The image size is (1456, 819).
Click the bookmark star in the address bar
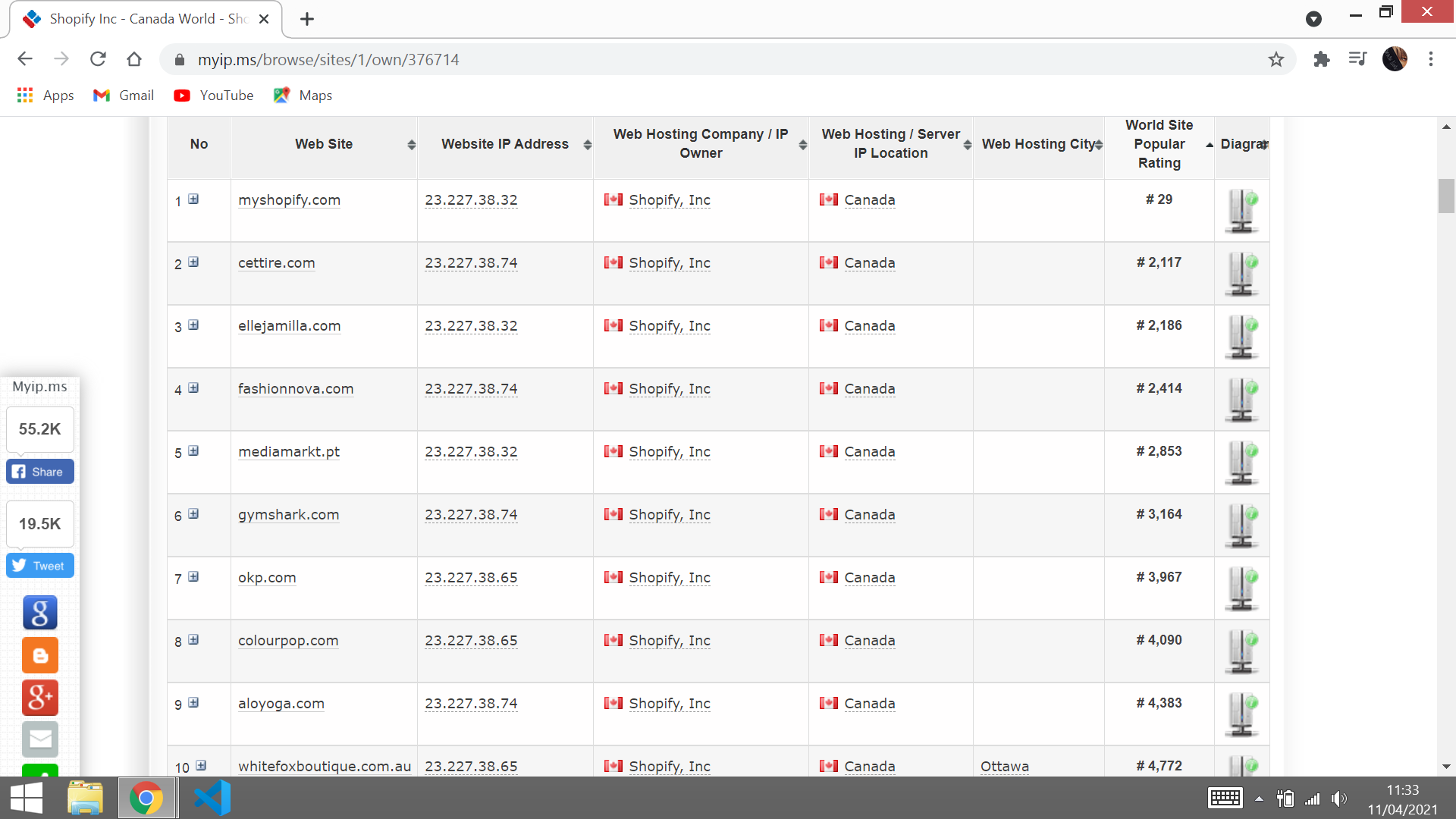coord(1276,59)
